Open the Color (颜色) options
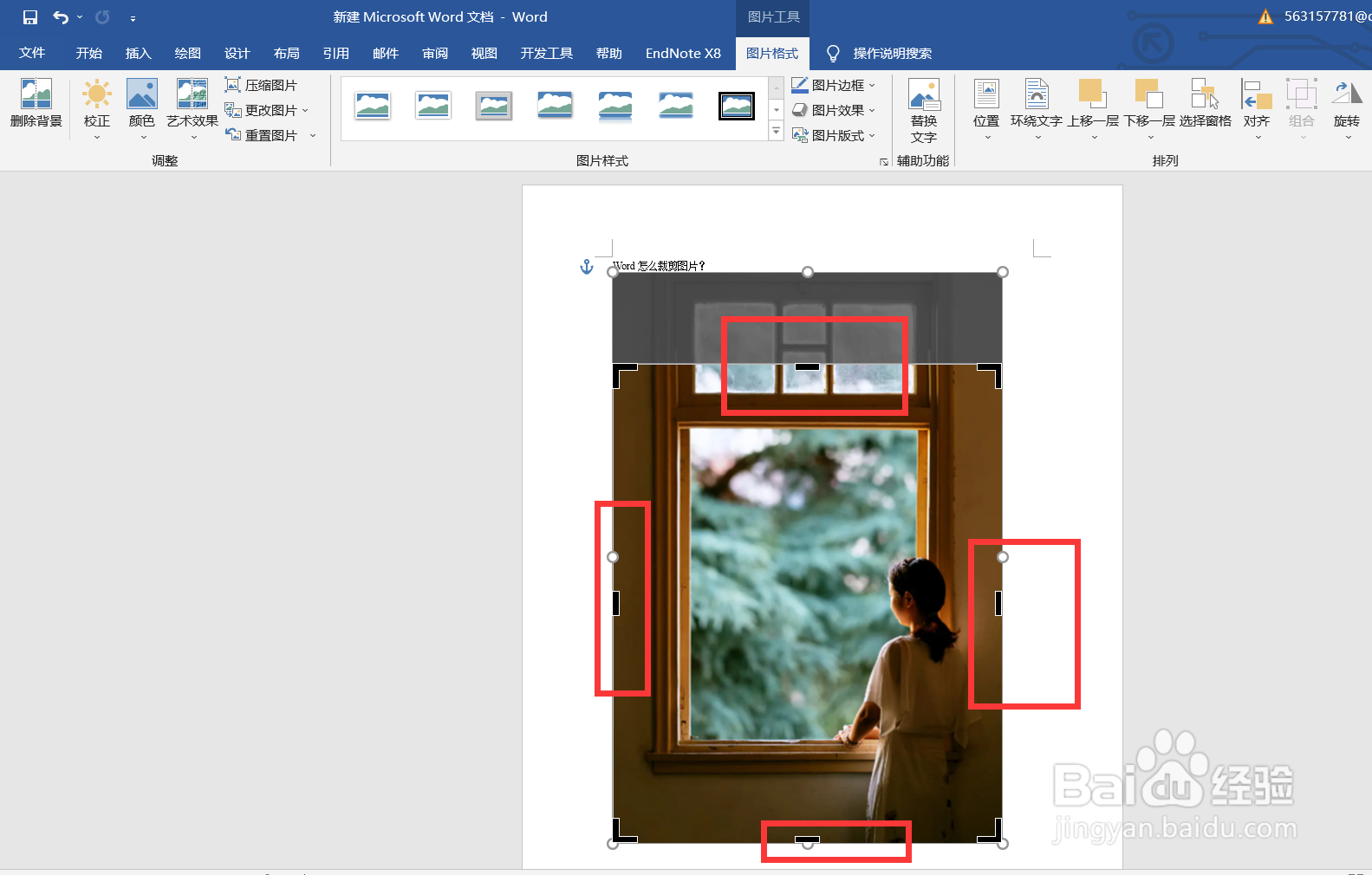Viewport: 1372px width, 875px height. pyautogui.click(x=142, y=108)
